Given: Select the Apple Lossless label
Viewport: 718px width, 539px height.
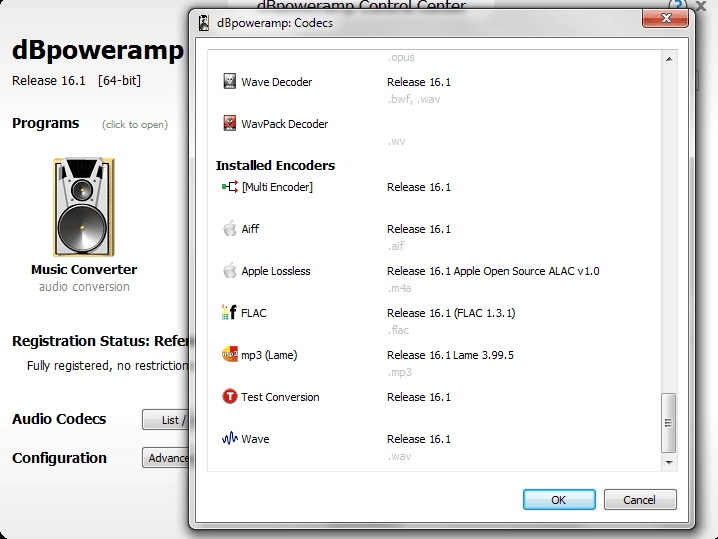Looking at the screenshot, I should pyautogui.click(x=276, y=271).
